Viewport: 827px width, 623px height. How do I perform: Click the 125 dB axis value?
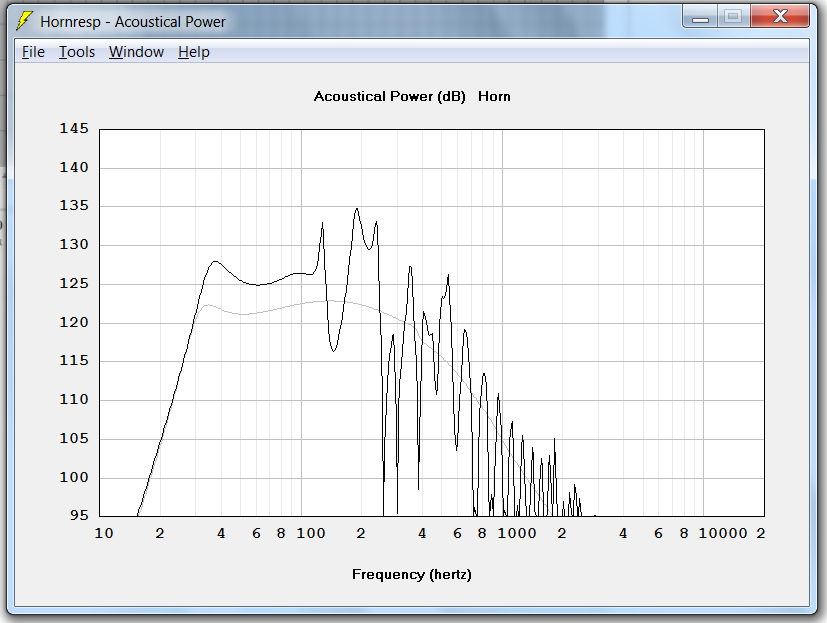(74, 283)
